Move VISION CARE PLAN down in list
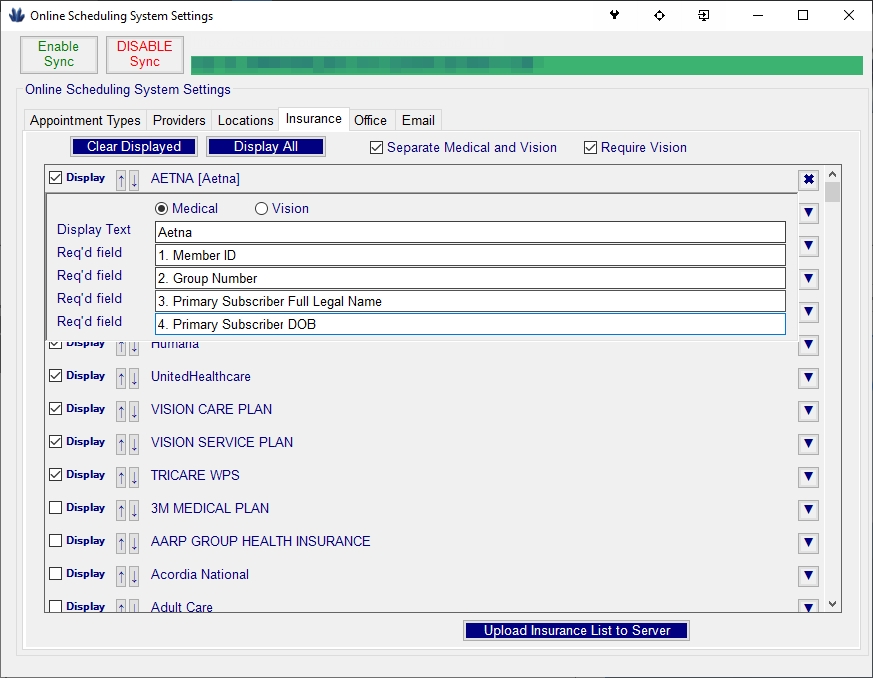The width and height of the screenshot is (873, 678). coord(134,411)
